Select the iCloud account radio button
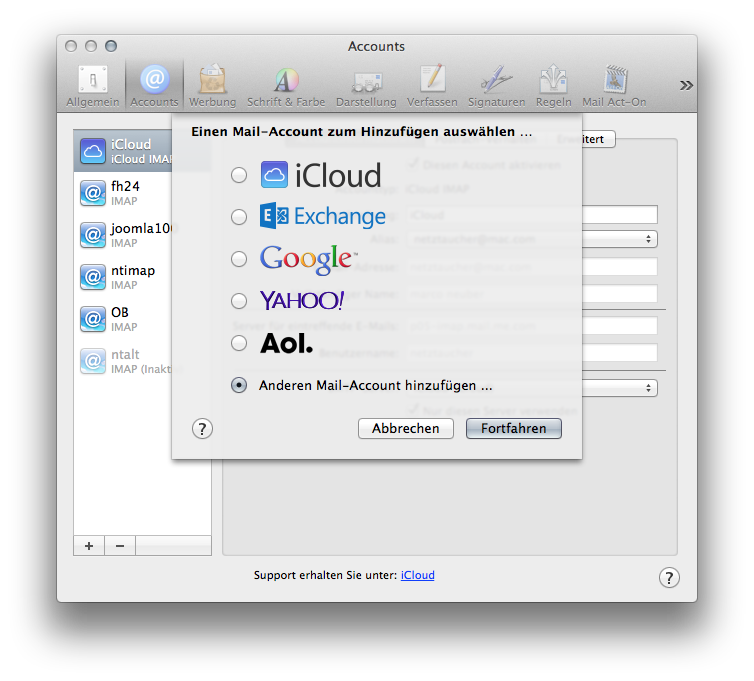Viewport: 754px width, 681px height. click(x=239, y=175)
